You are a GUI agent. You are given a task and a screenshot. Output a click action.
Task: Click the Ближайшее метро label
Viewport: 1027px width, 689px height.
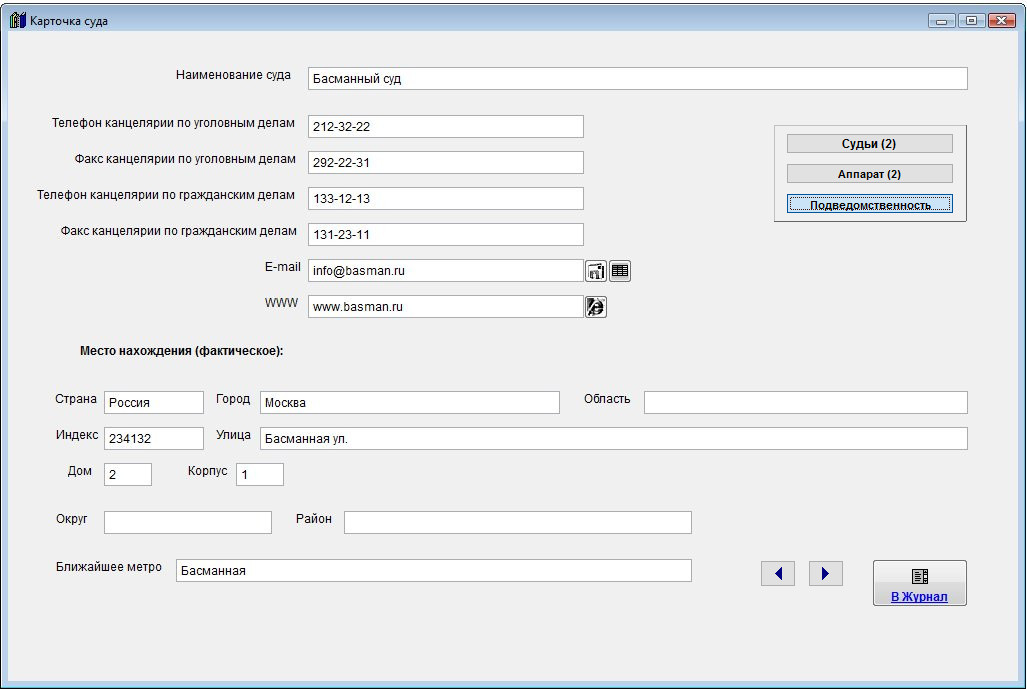click(109, 567)
